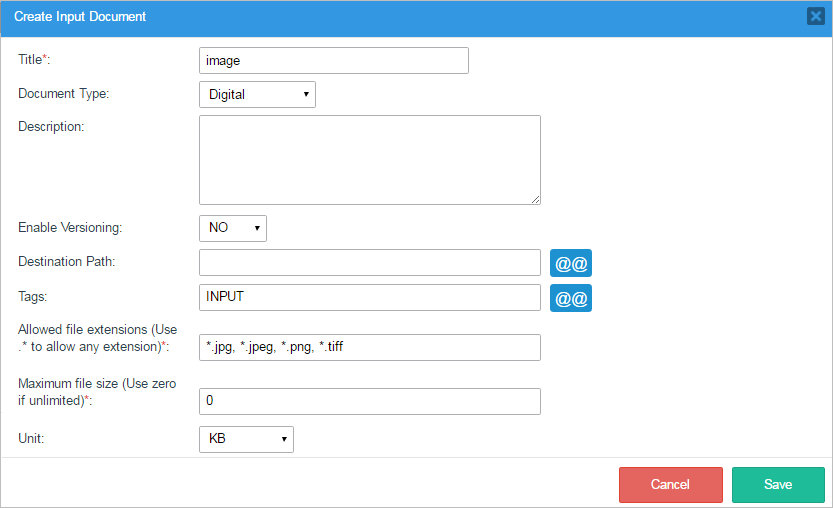Close the Create Input Document dialog
This screenshot has height=508, width=833.
(x=815, y=16)
